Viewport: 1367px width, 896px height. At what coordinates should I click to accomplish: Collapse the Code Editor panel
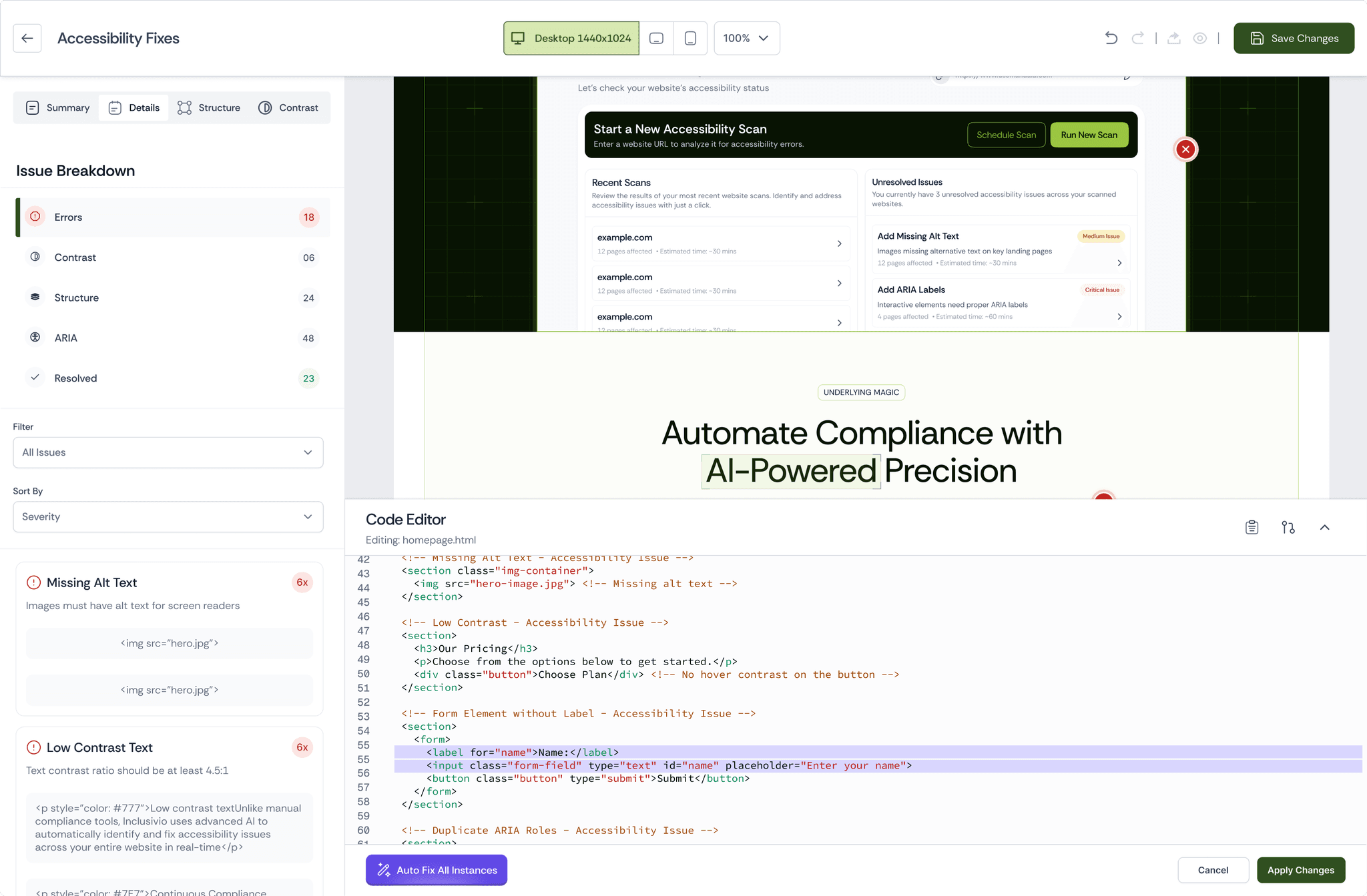point(1324,527)
